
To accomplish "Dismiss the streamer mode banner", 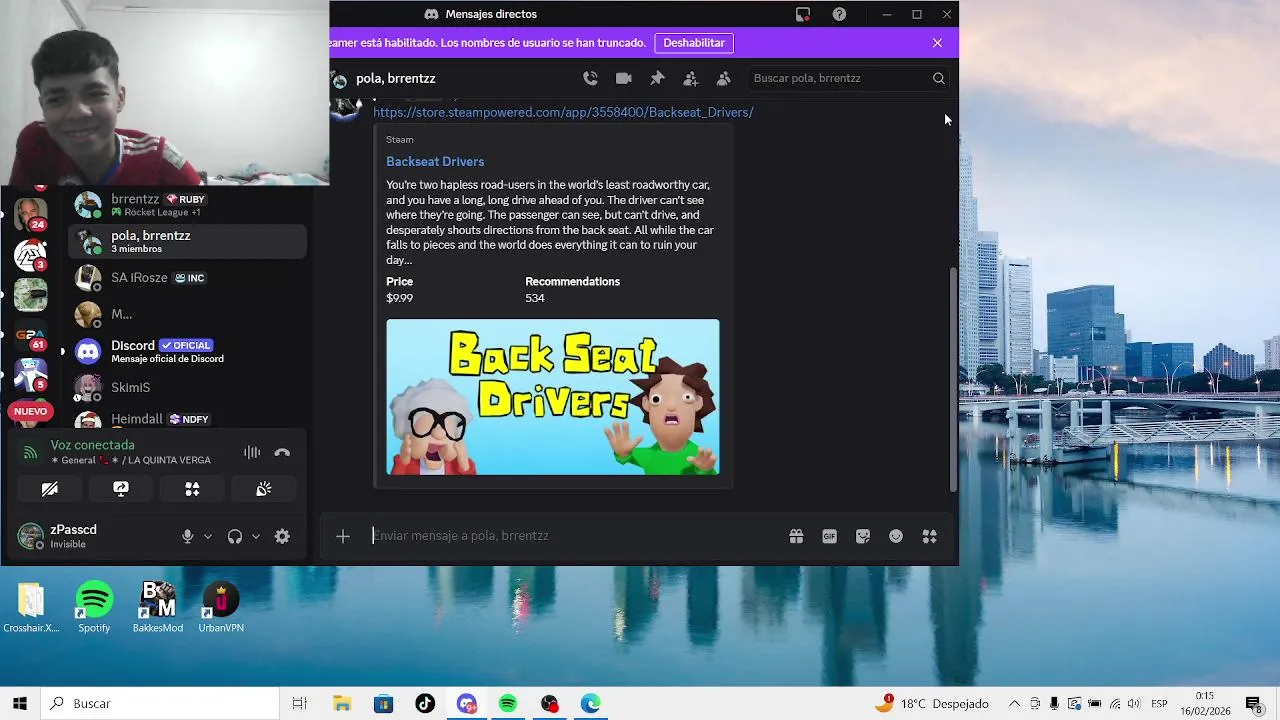I will [937, 43].
